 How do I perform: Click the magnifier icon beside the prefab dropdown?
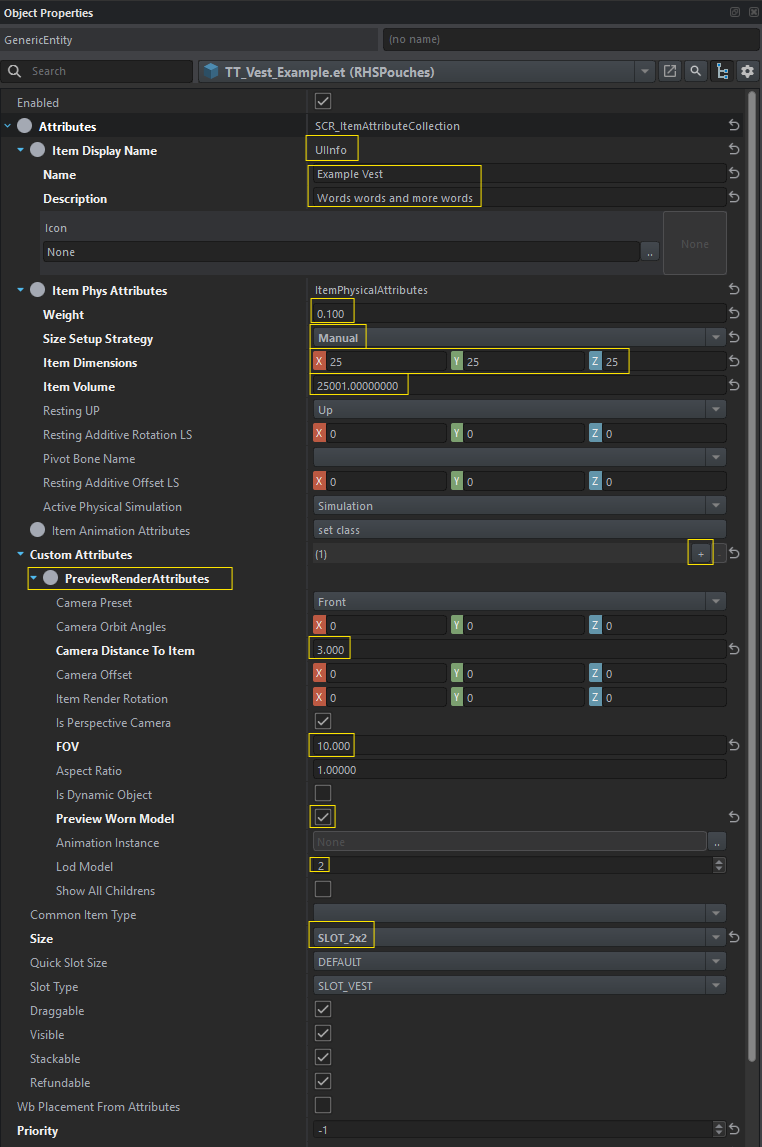click(x=695, y=71)
